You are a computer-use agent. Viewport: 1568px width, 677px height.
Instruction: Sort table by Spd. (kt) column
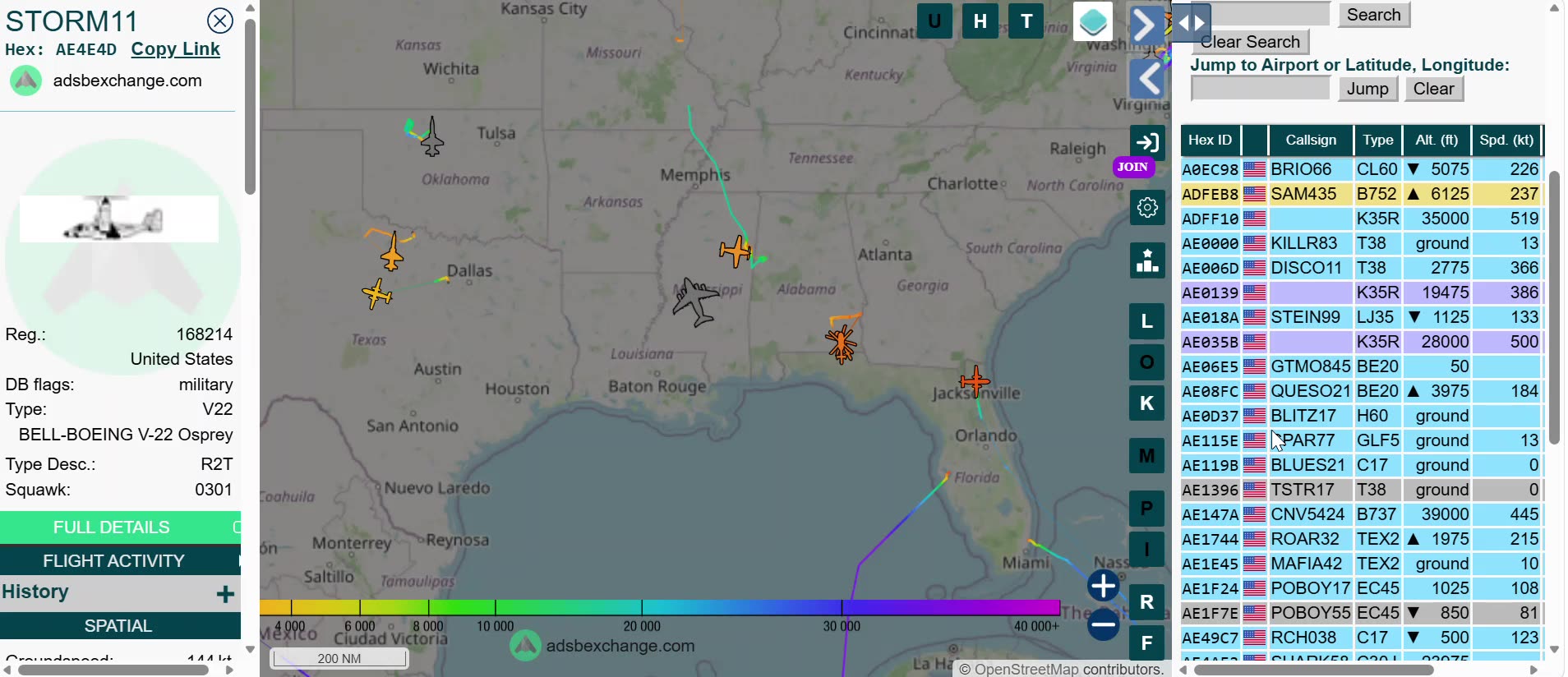pyautogui.click(x=1506, y=140)
